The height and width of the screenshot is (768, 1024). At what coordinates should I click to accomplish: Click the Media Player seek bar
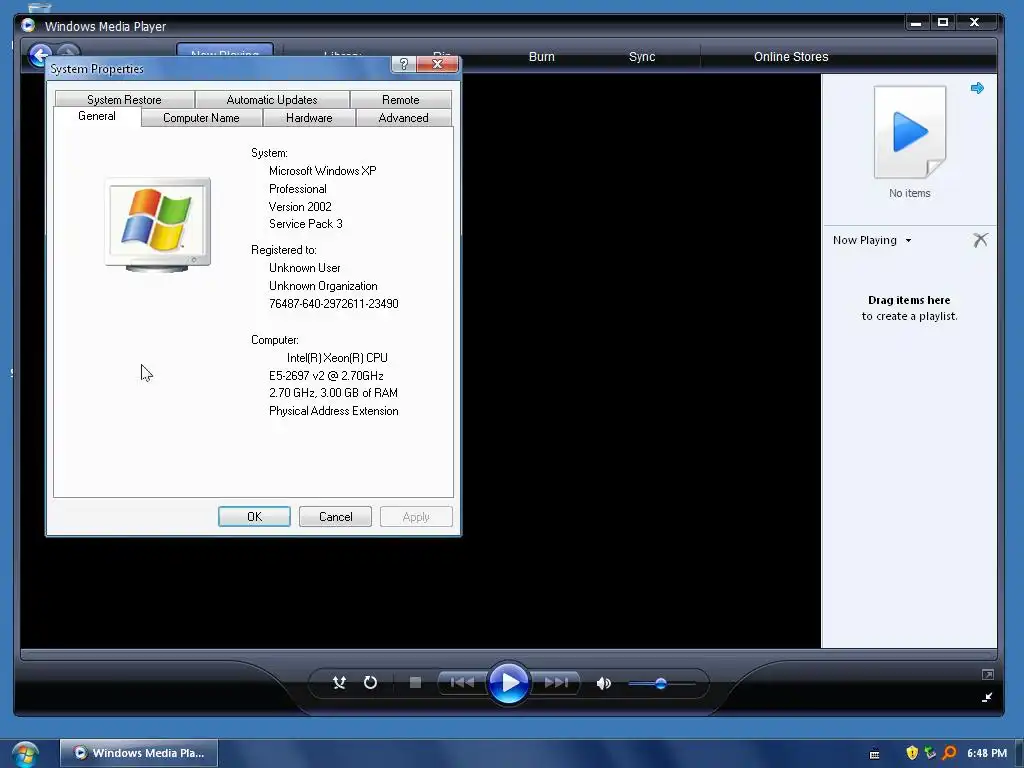click(509, 654)
